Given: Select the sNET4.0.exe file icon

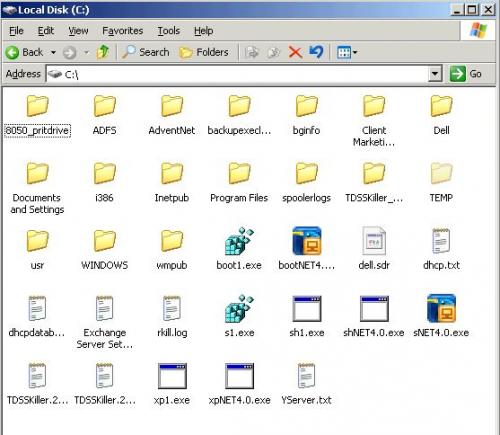Looking at the screenshot, I should 441,308.
